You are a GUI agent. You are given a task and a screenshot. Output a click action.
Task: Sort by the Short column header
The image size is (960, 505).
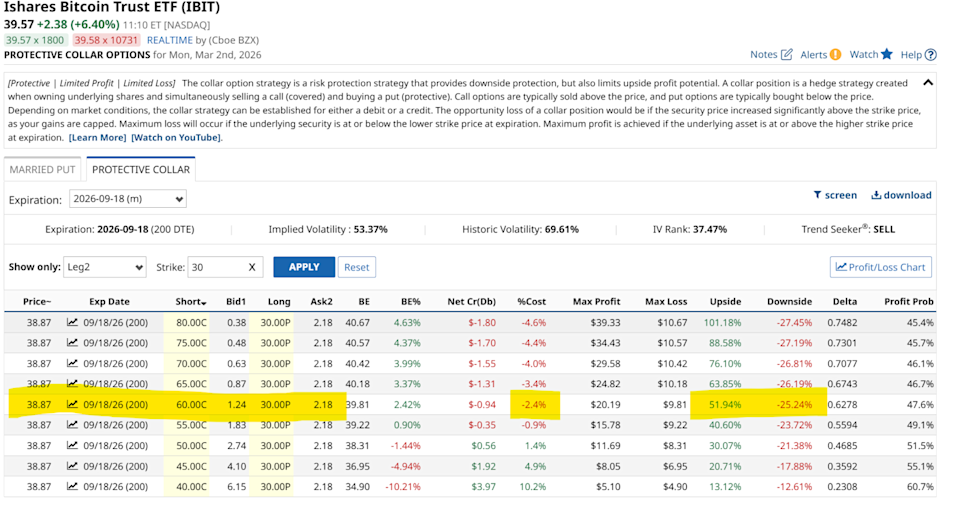(x=187, y=302)
